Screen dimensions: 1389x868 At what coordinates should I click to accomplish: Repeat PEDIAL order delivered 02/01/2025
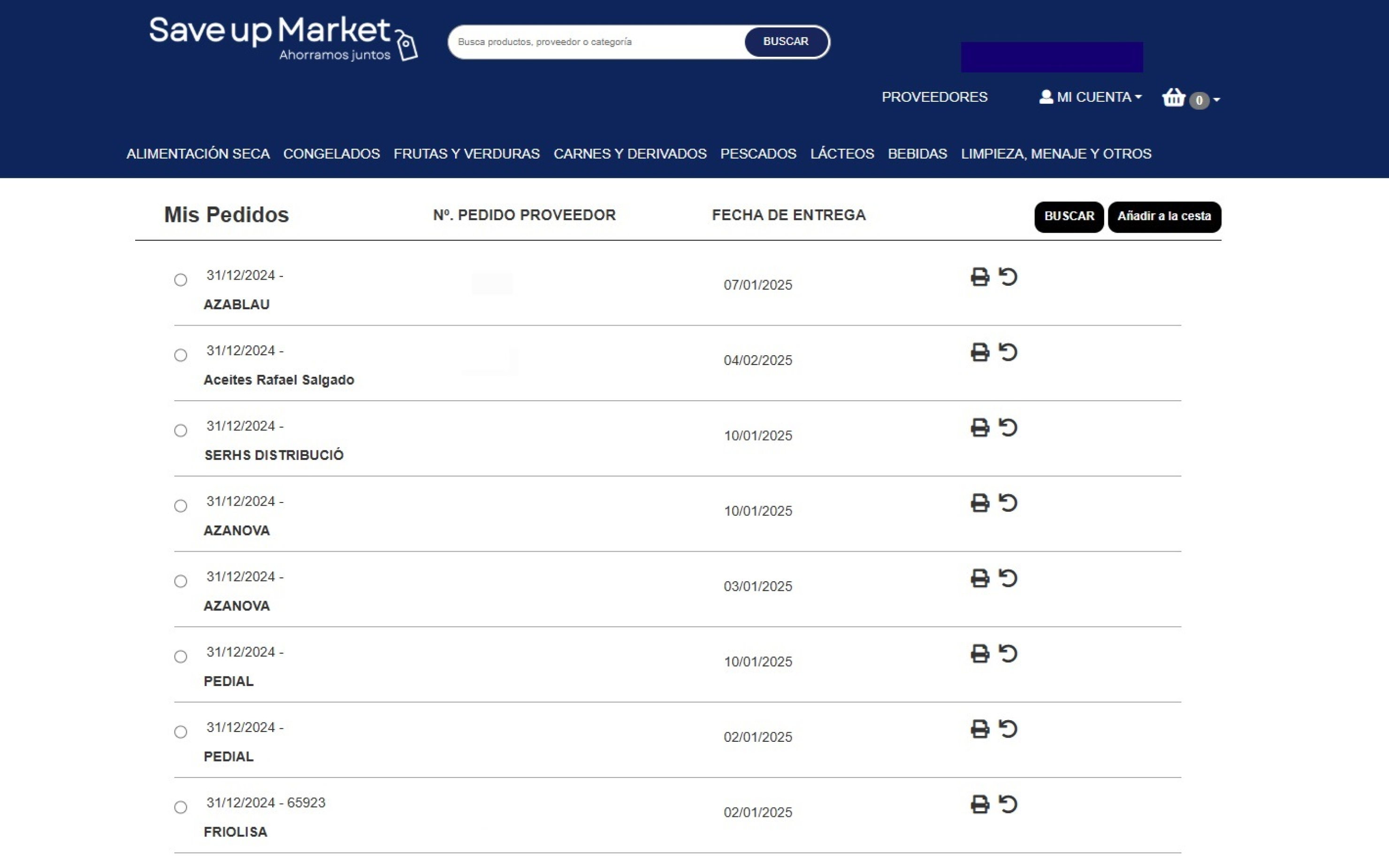[x=1008, y=729]
